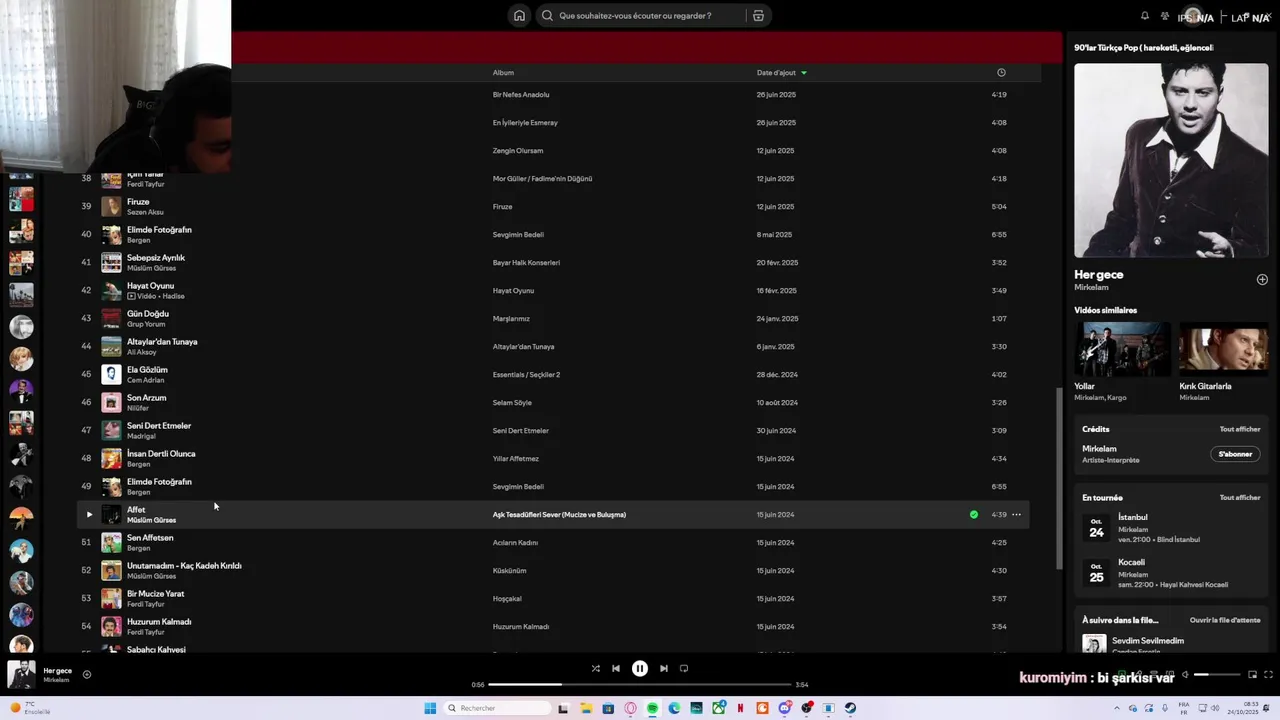Screen dimensions: 1280x720
Task: Pause the current song
Action: (x=640, y=669)
